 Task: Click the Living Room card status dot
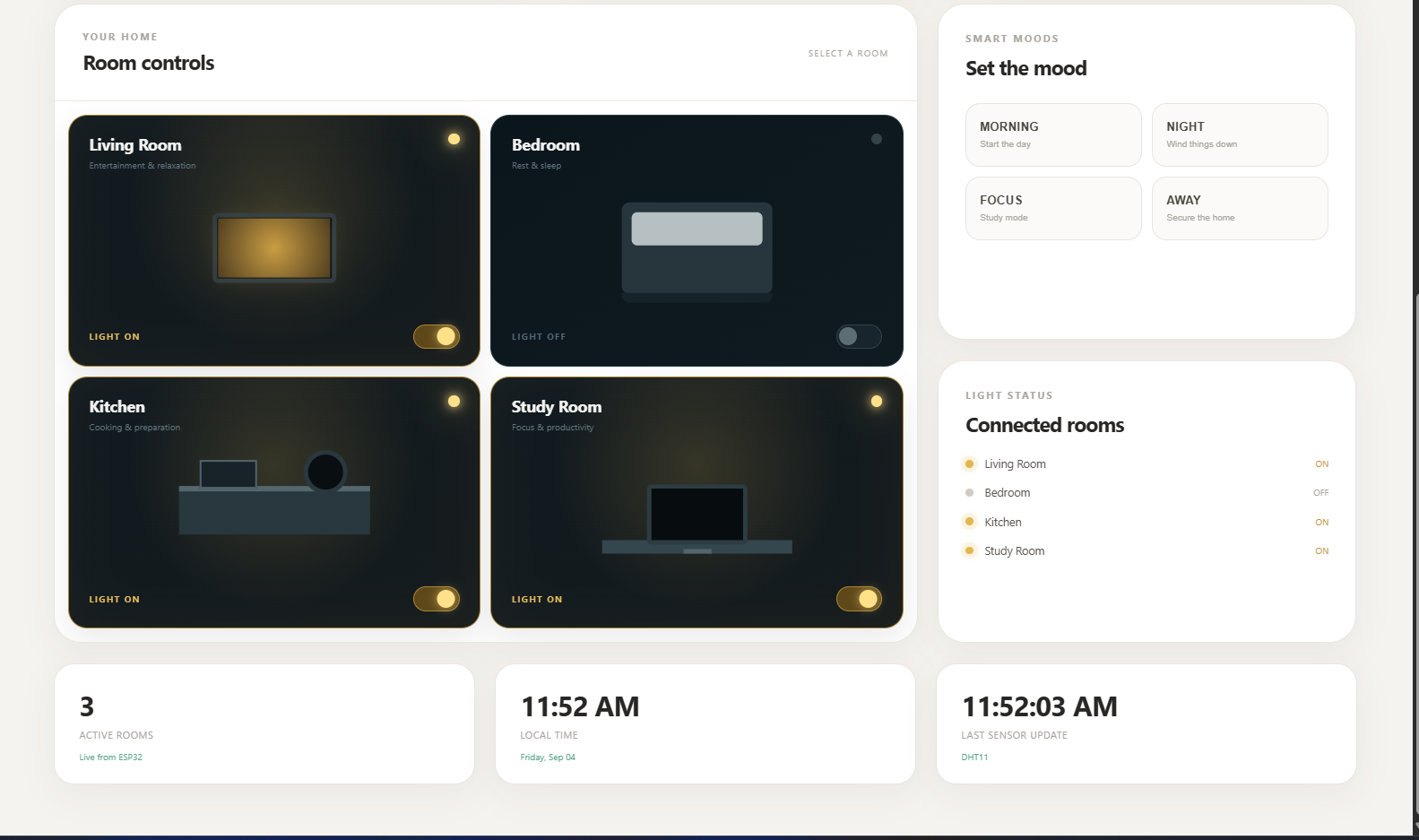(454, 139)
